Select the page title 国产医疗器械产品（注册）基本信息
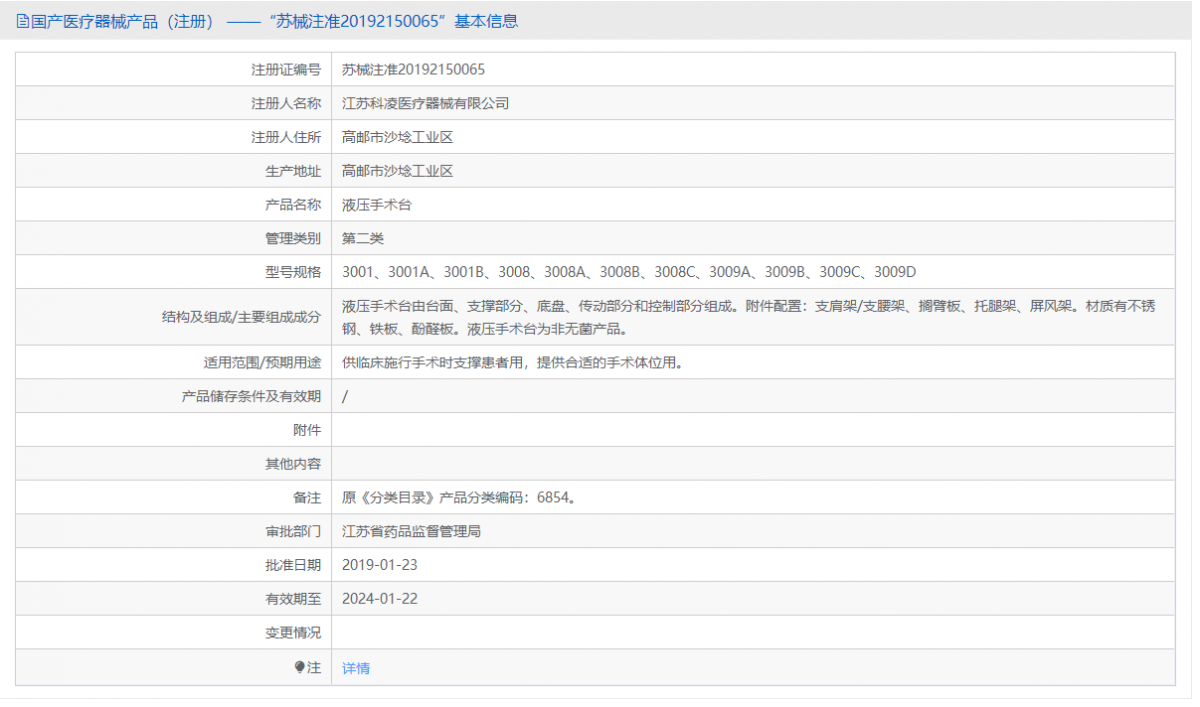The image size is (1200, 707). coord(275,21)
